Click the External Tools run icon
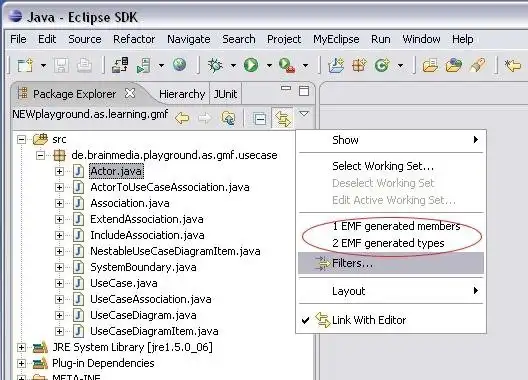This screenshot has width=528, height=380. point(287,65)
